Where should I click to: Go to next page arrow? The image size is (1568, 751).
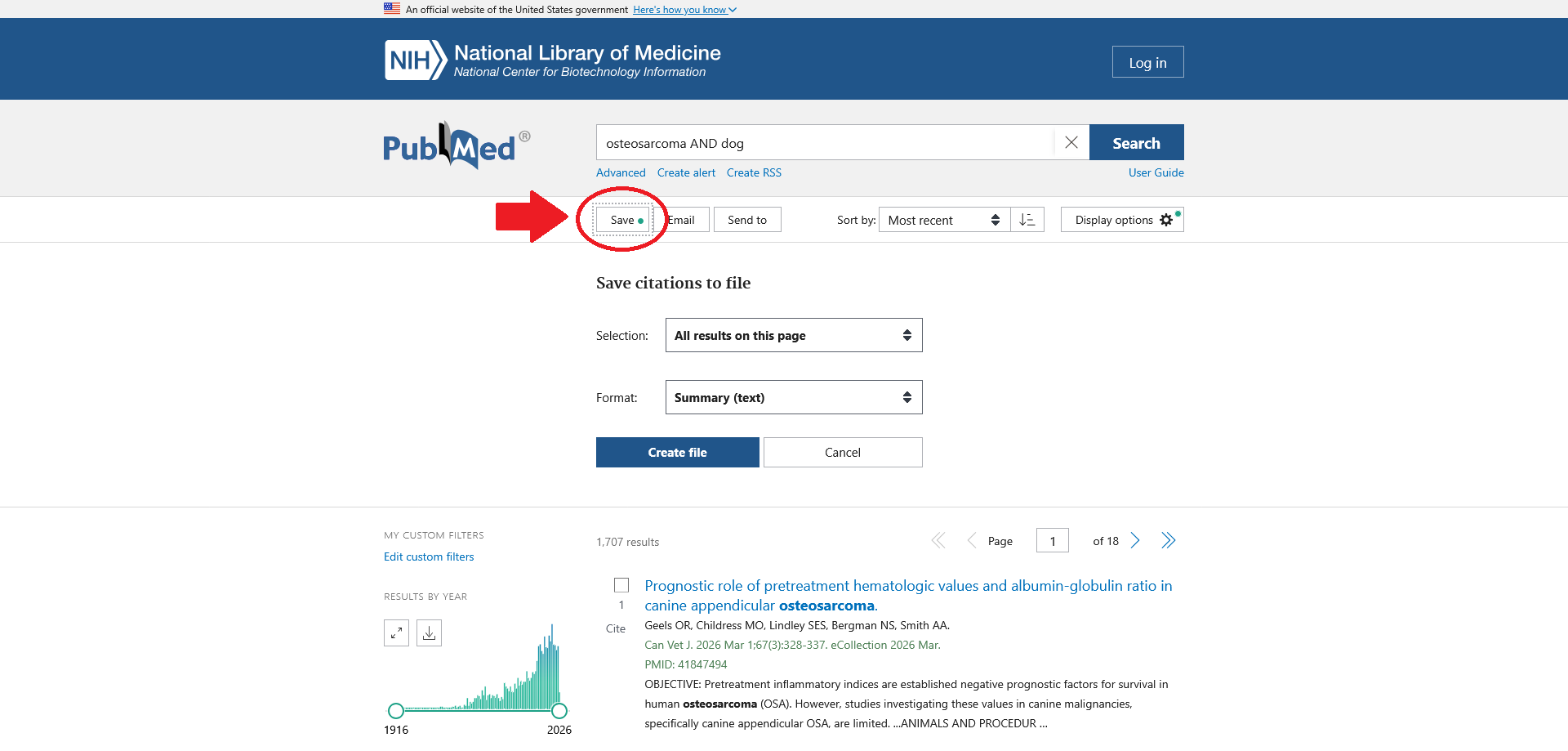pyautogui.click(x=1135, y=541)
